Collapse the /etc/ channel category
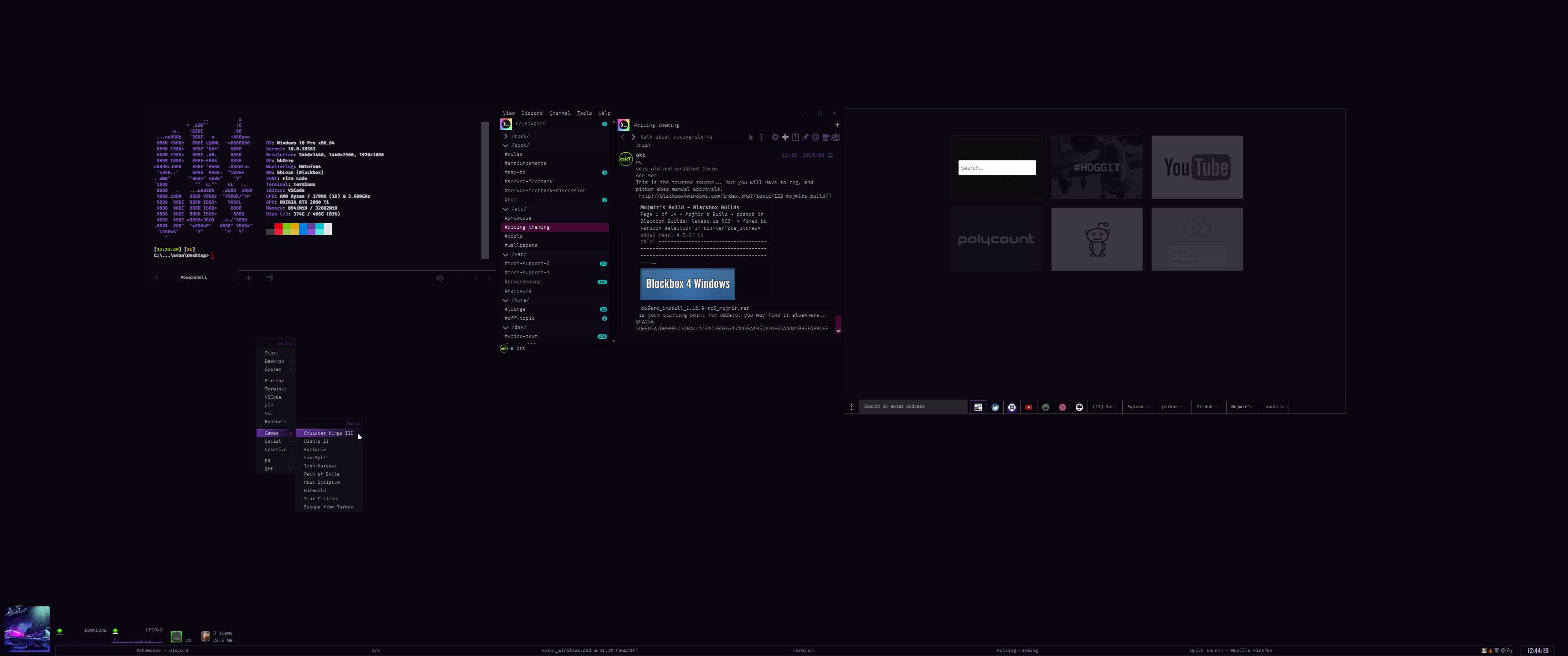The height and width of the screenshot is (656, 1568). pyautogui.click(x=506, y=209)
